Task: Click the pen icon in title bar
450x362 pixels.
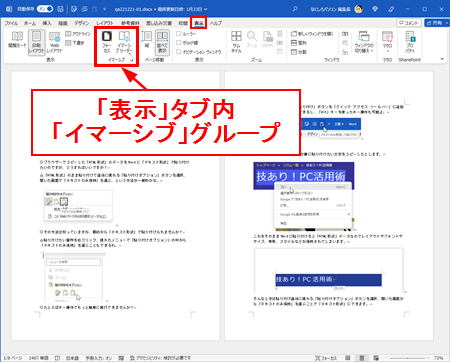Action: (391, 9)
